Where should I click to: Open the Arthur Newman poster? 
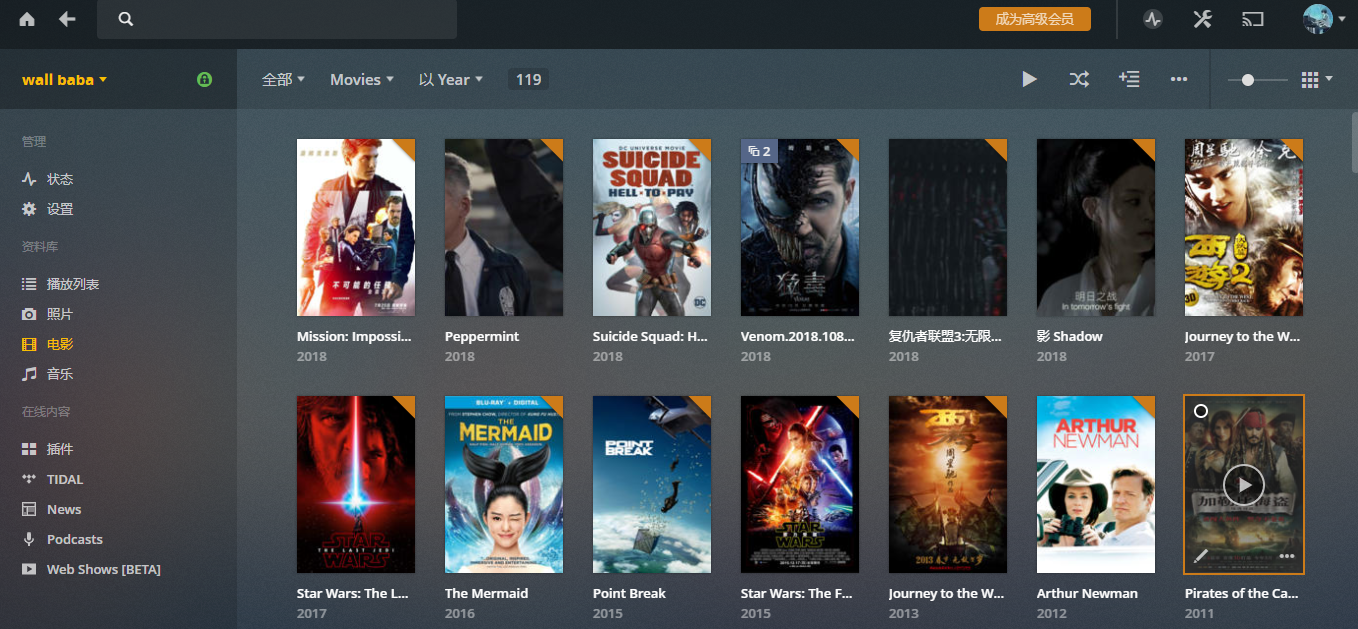[x=1096, y=484]
